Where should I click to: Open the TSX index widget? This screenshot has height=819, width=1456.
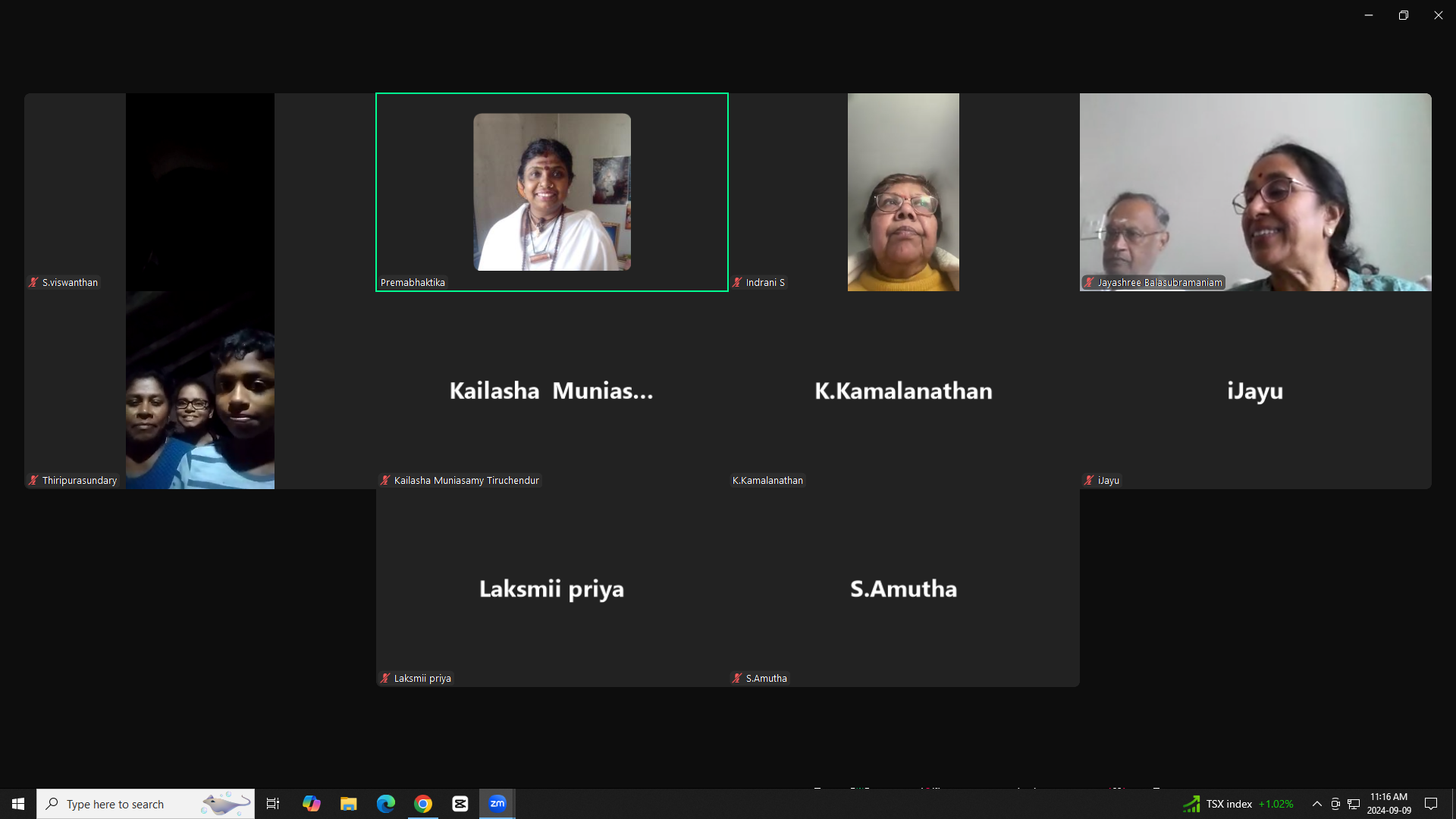[x=1238, y=804]
